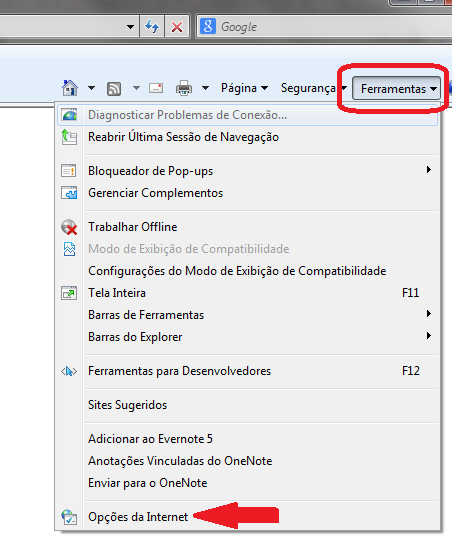Click the RSS feeds icon
The image size is (452, 543).
tap(114, 89)
